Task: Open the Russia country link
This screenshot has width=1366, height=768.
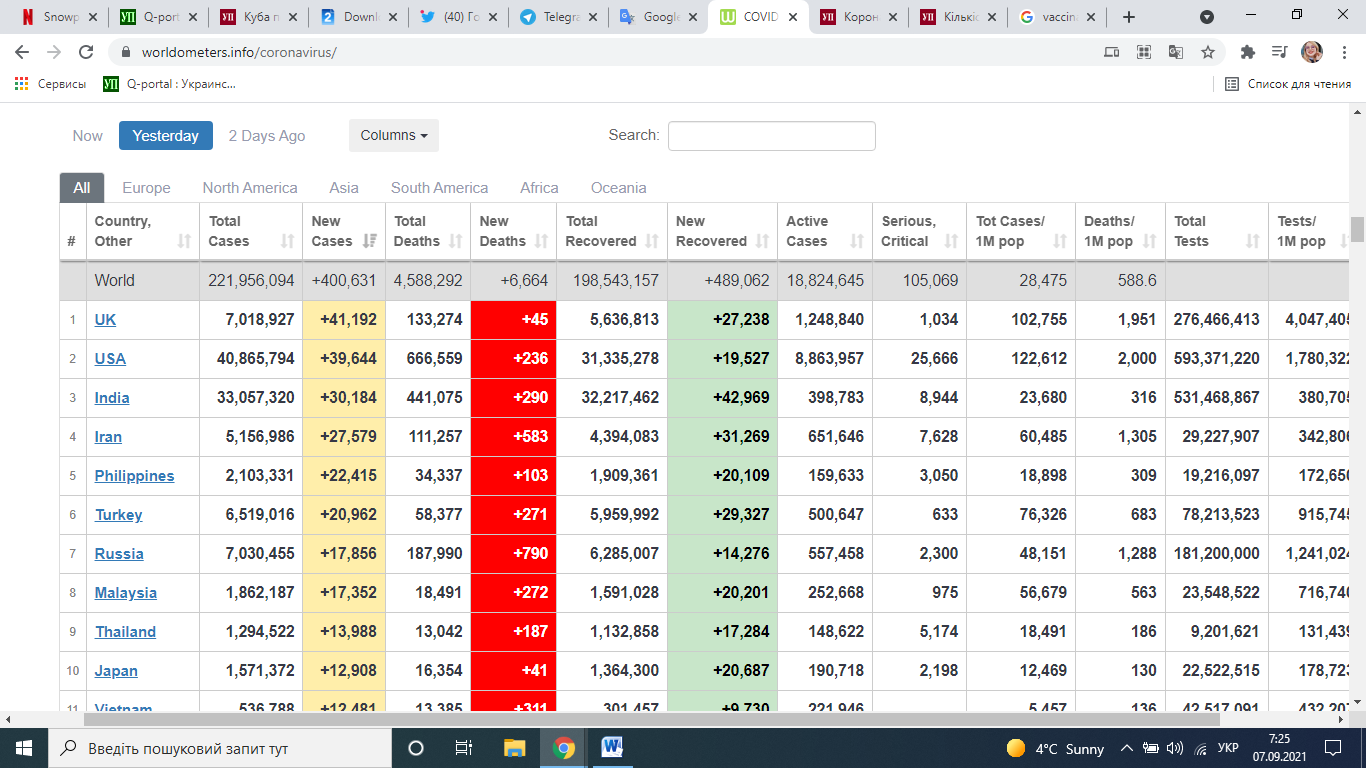Action: click(x=119, y=554)
